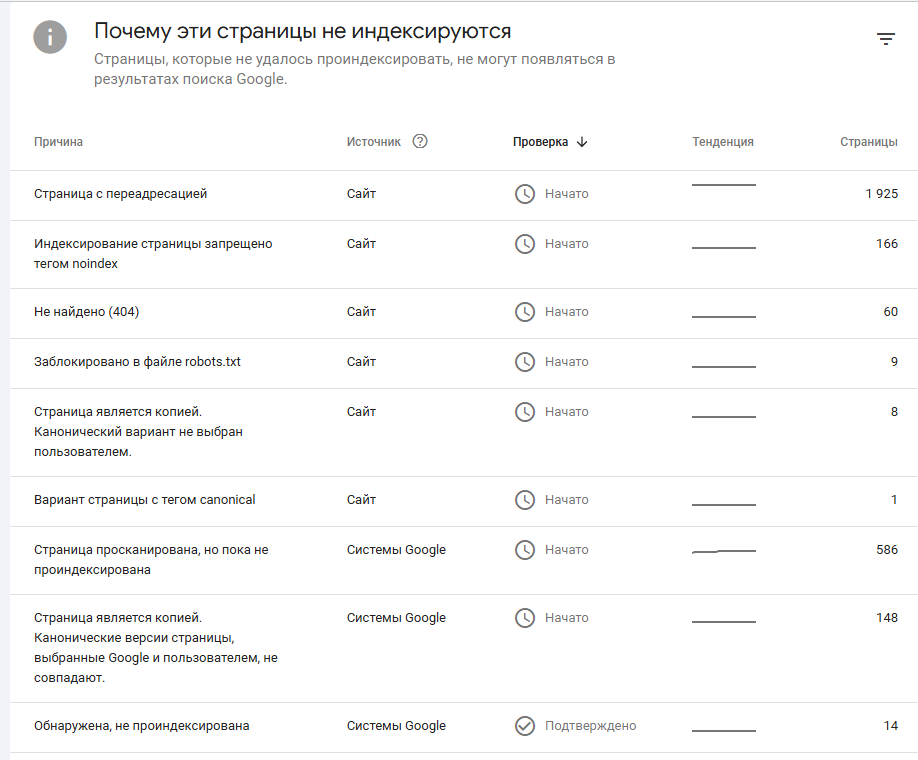
Task: Sort table by Тенденция column header
Action: tap(723, 142)
